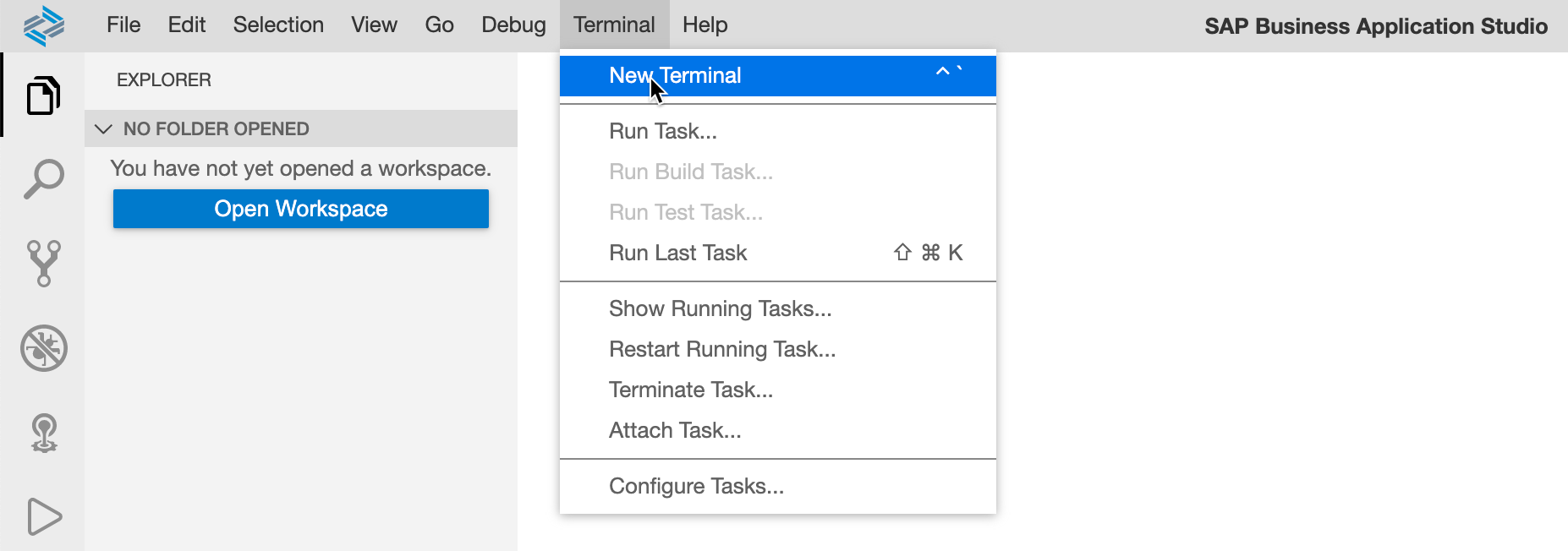Collapse the NO FOLDER OPENED section

301,128
